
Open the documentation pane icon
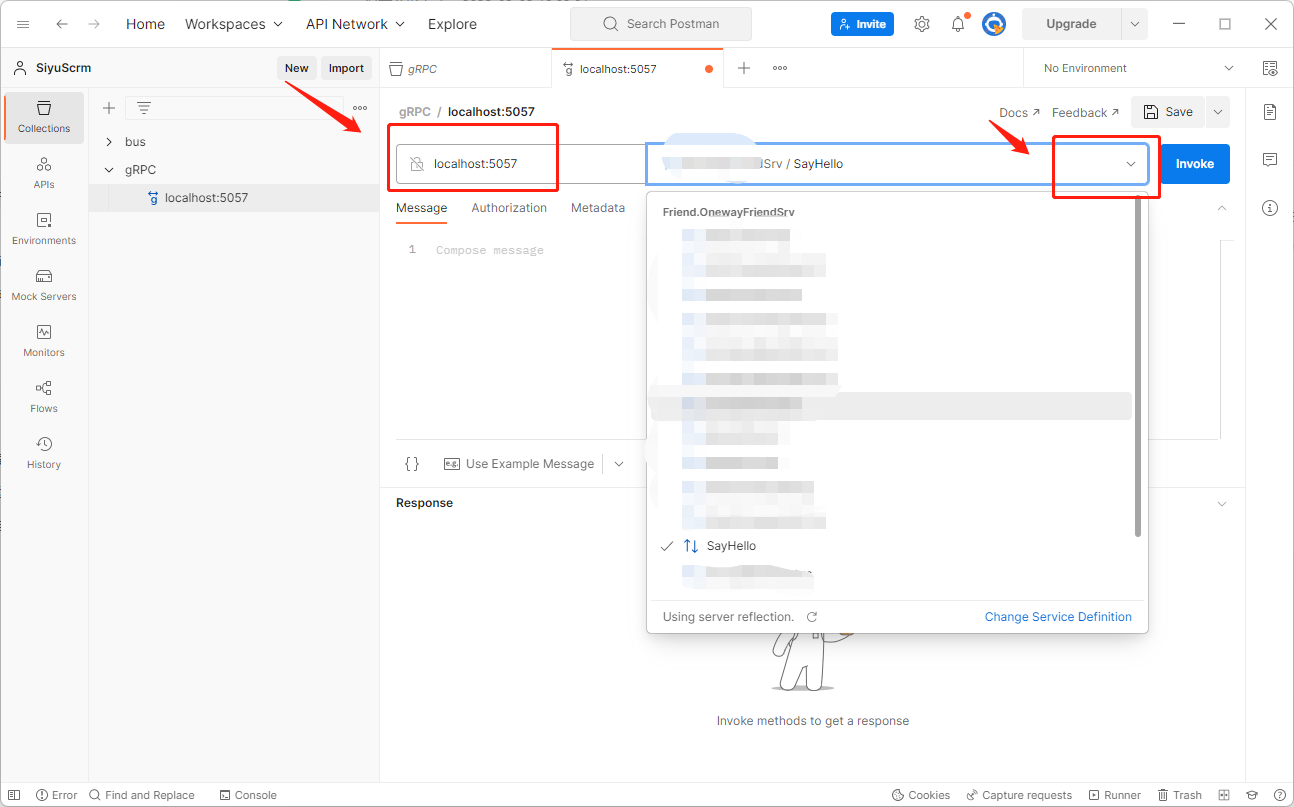(1270, 112)
